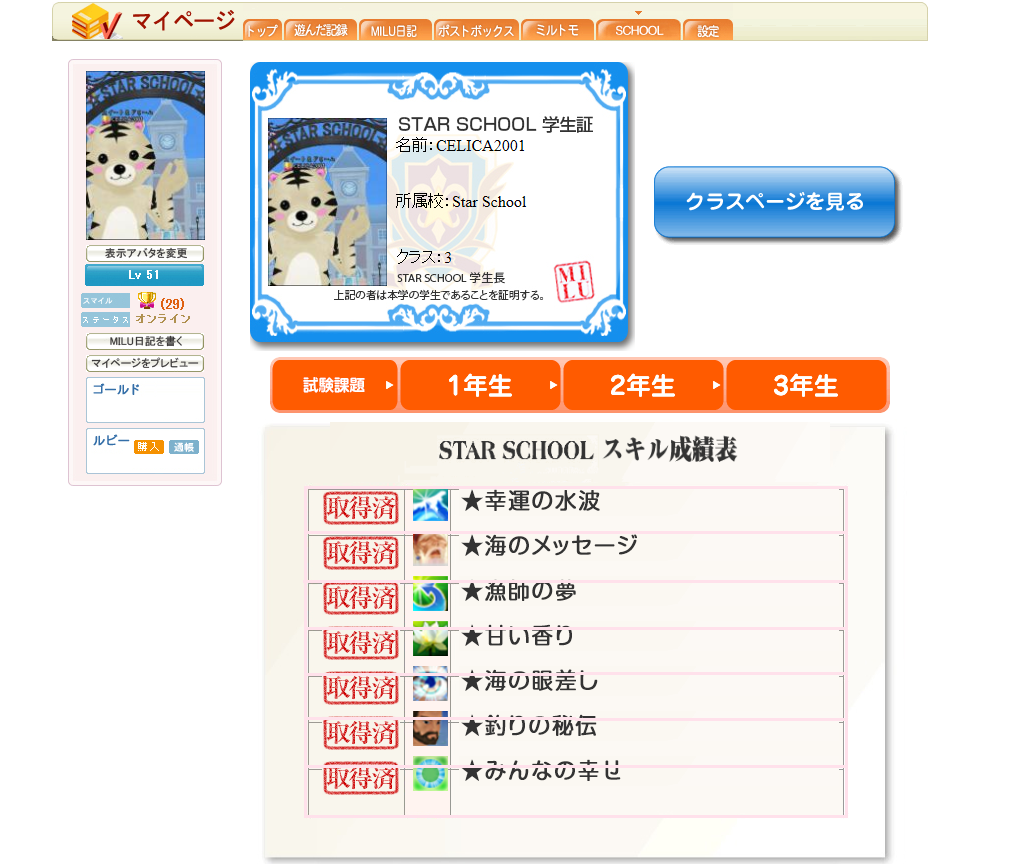
Task: Click the クラスページを見る button
Action: [x=775, y=202]
